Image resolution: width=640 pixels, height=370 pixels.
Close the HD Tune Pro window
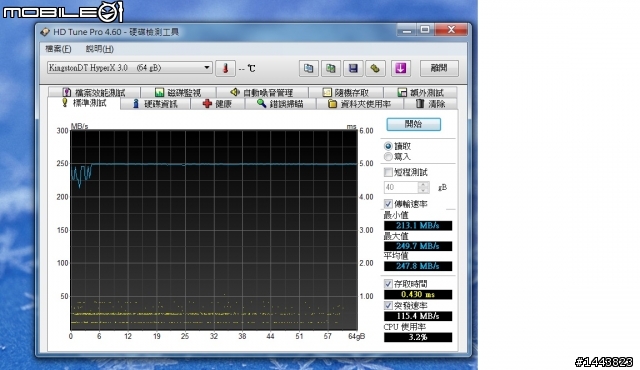tap(451, 30)
